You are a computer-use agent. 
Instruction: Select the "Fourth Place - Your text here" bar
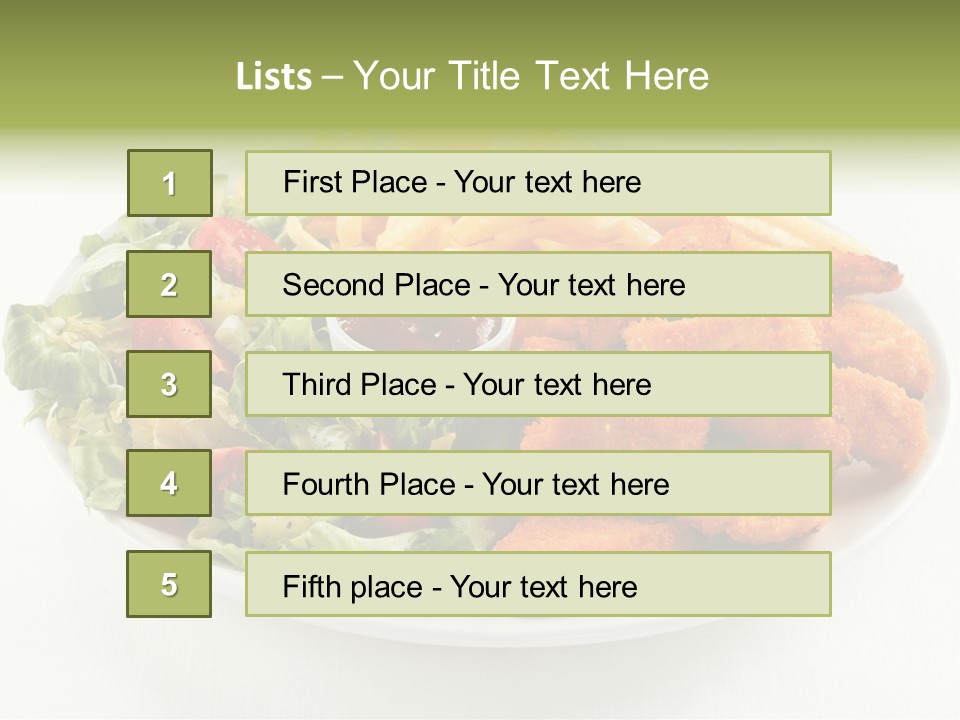tap(538, 483)
